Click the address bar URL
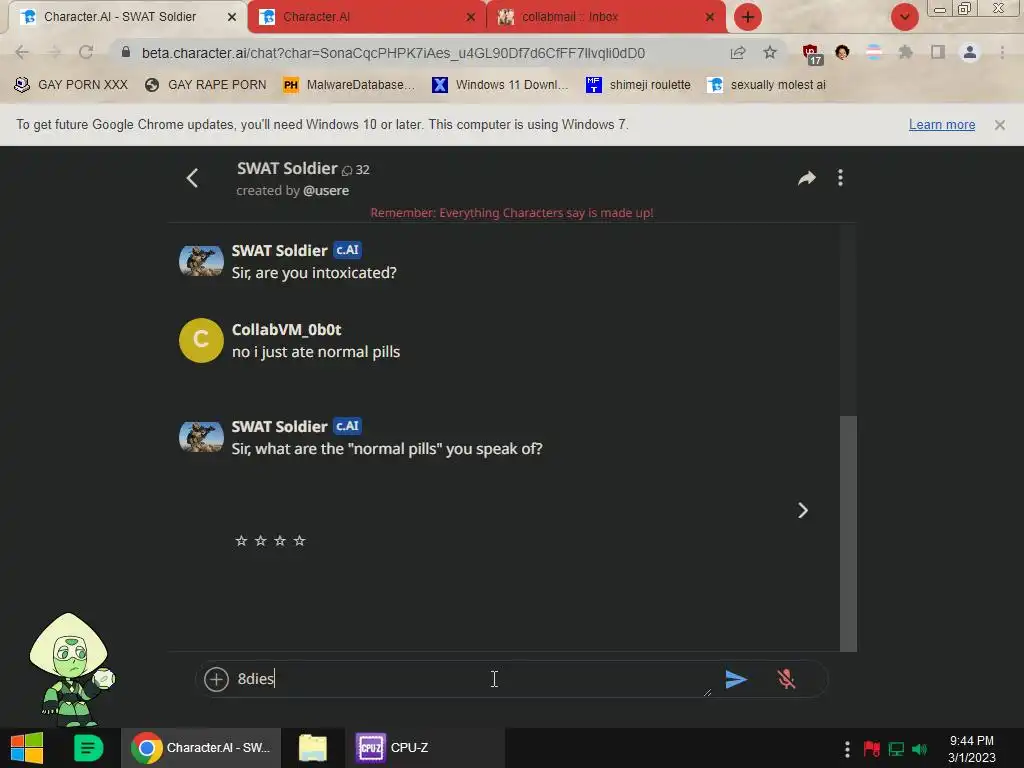 [393, 53]
